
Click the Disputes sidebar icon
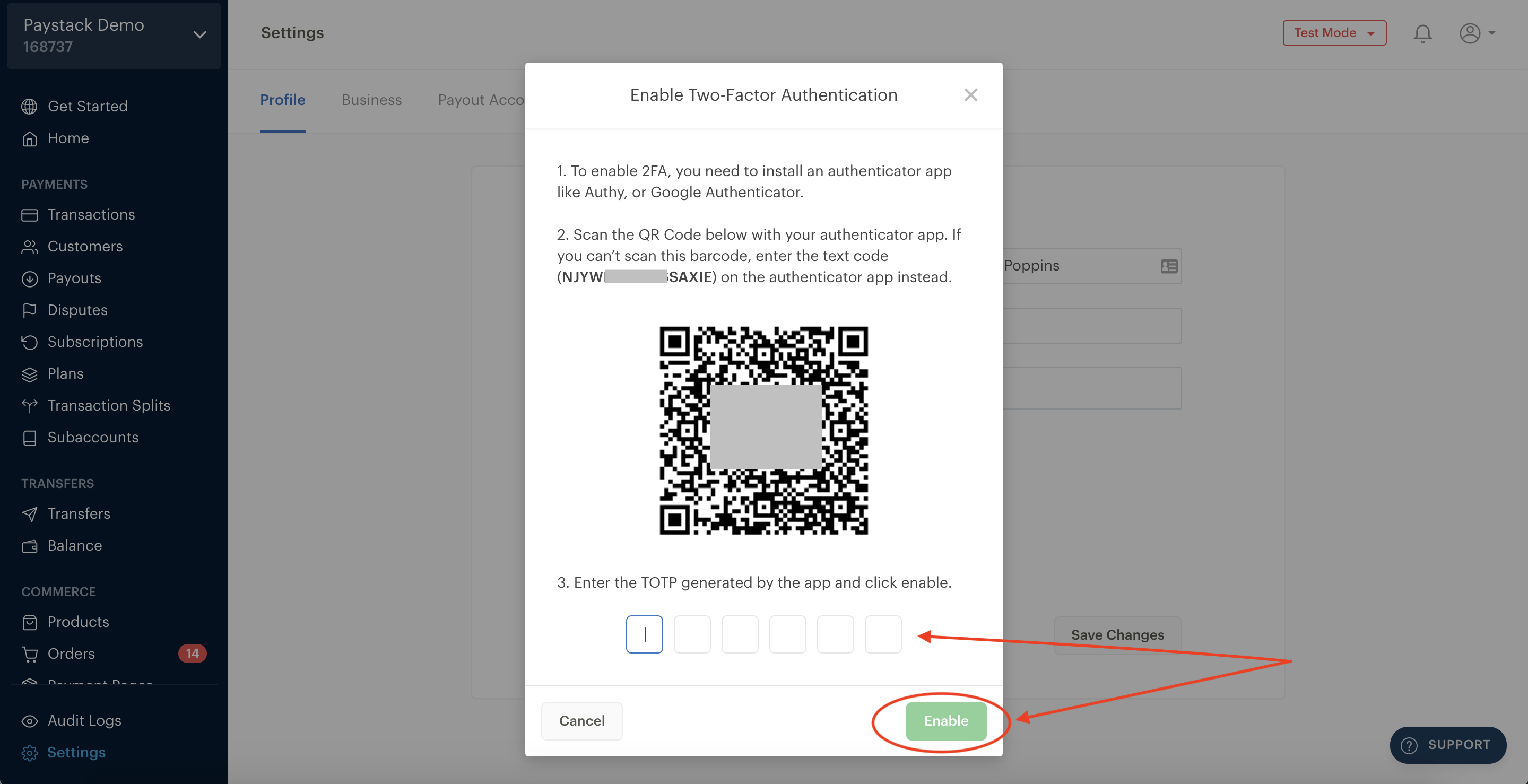click(x=30, y=310)
